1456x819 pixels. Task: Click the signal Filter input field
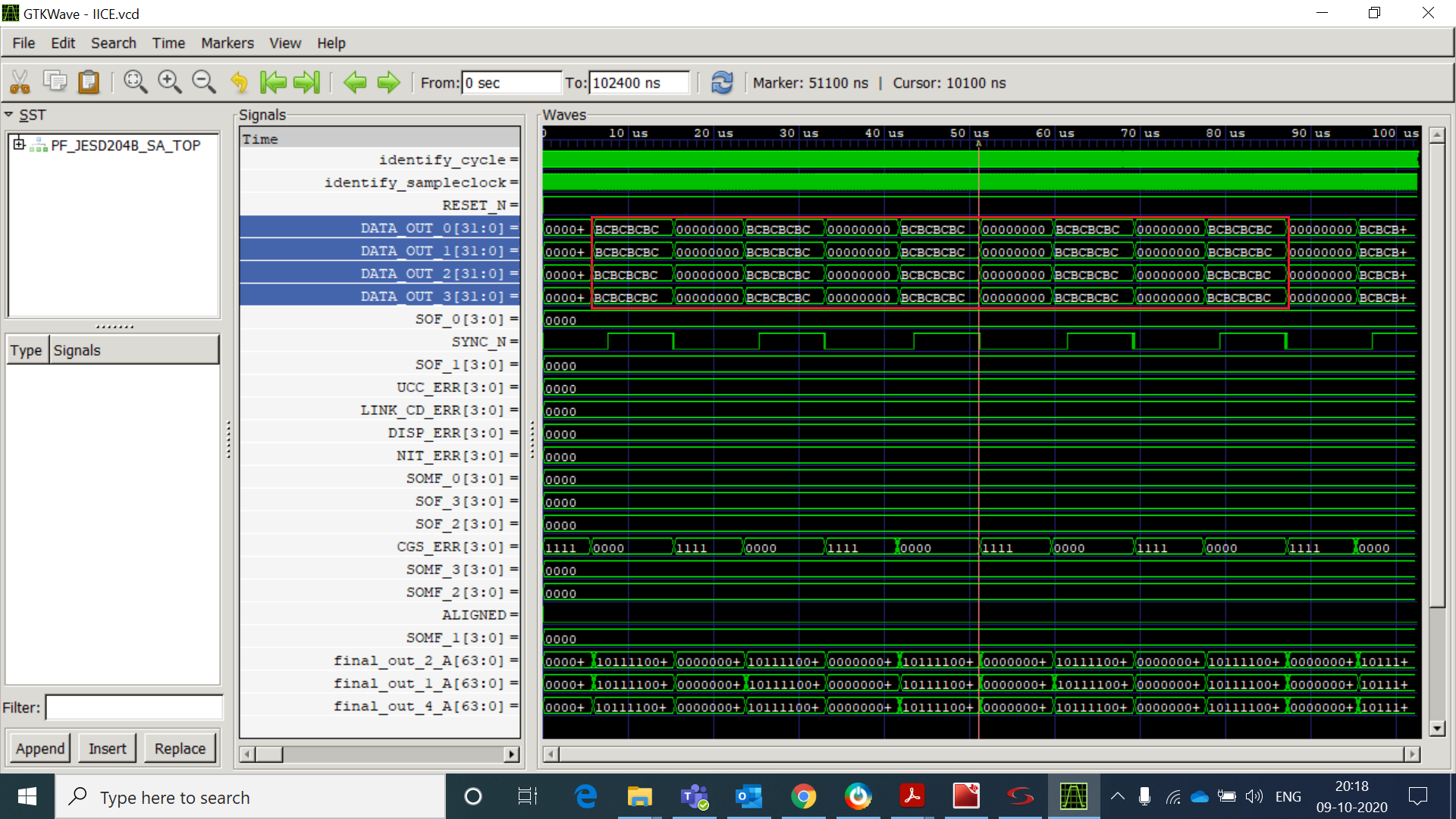point(134,708)
